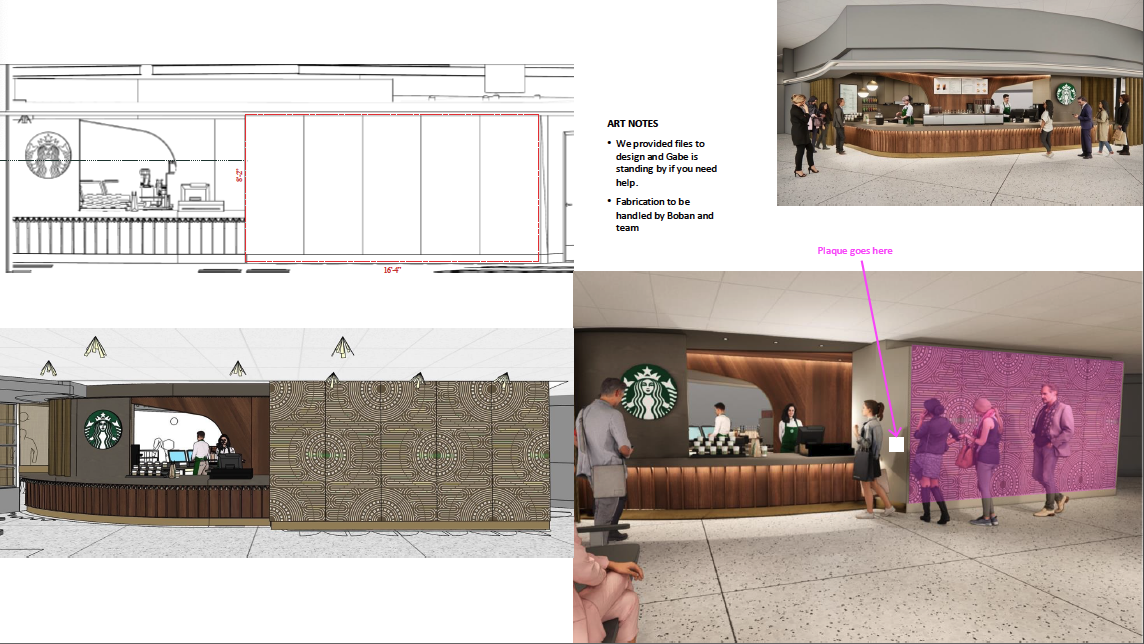The image size is (1144, 644).
Task: Select the red vertical height dimension text
Action: pyautogui.click(x=239, y=175)
